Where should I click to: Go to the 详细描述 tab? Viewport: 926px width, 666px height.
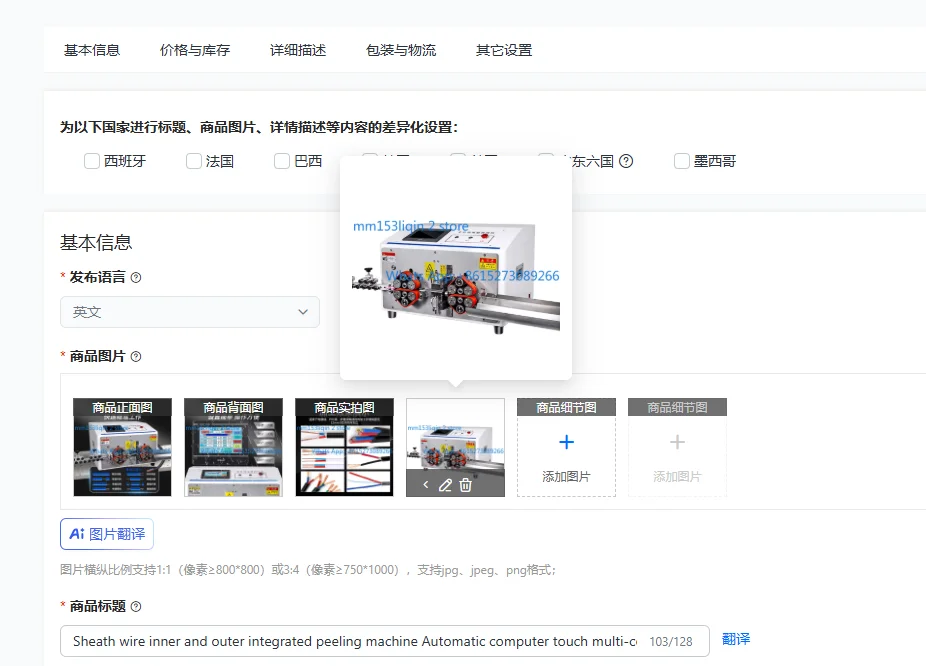click(x=298, y=50)
